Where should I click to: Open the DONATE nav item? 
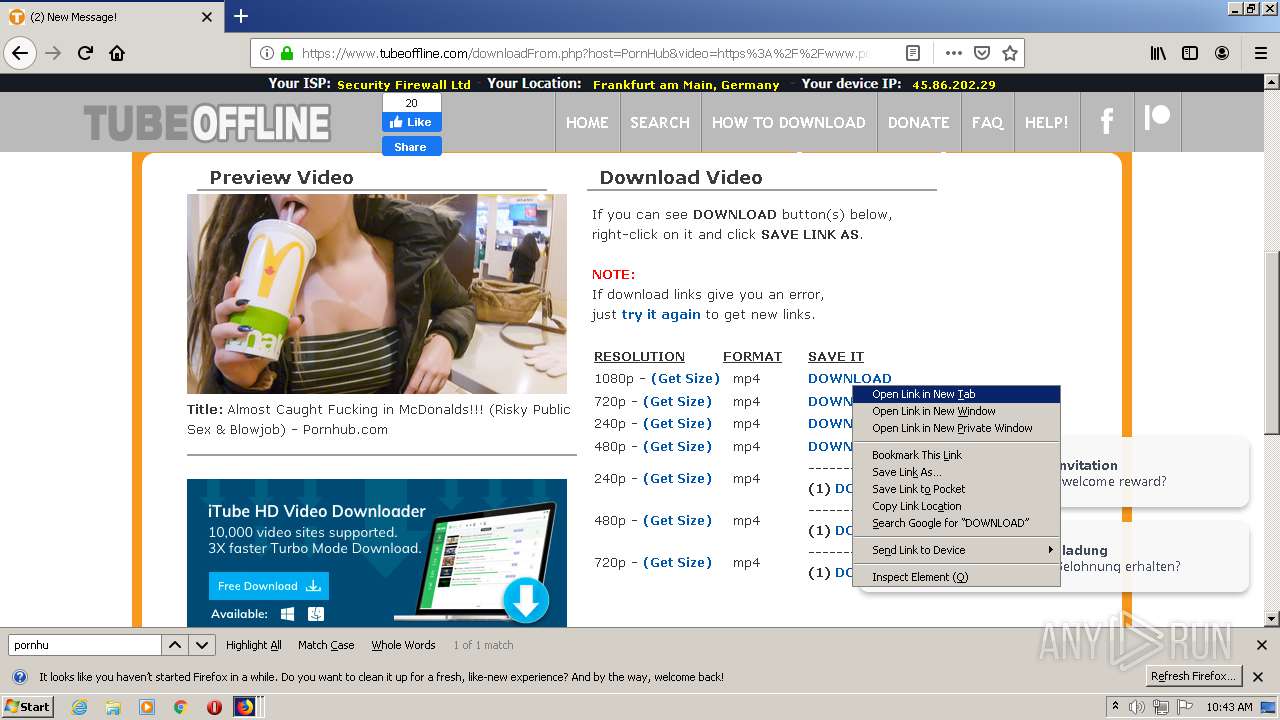(919, 122)
